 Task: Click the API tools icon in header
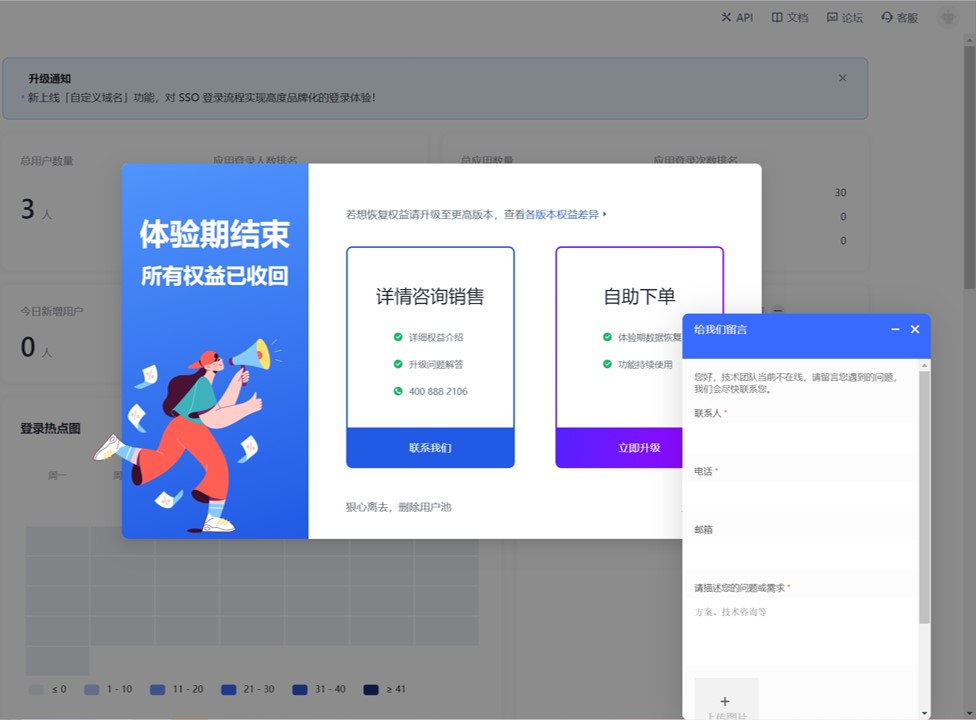pyautogui.click(x=726, y=18)
